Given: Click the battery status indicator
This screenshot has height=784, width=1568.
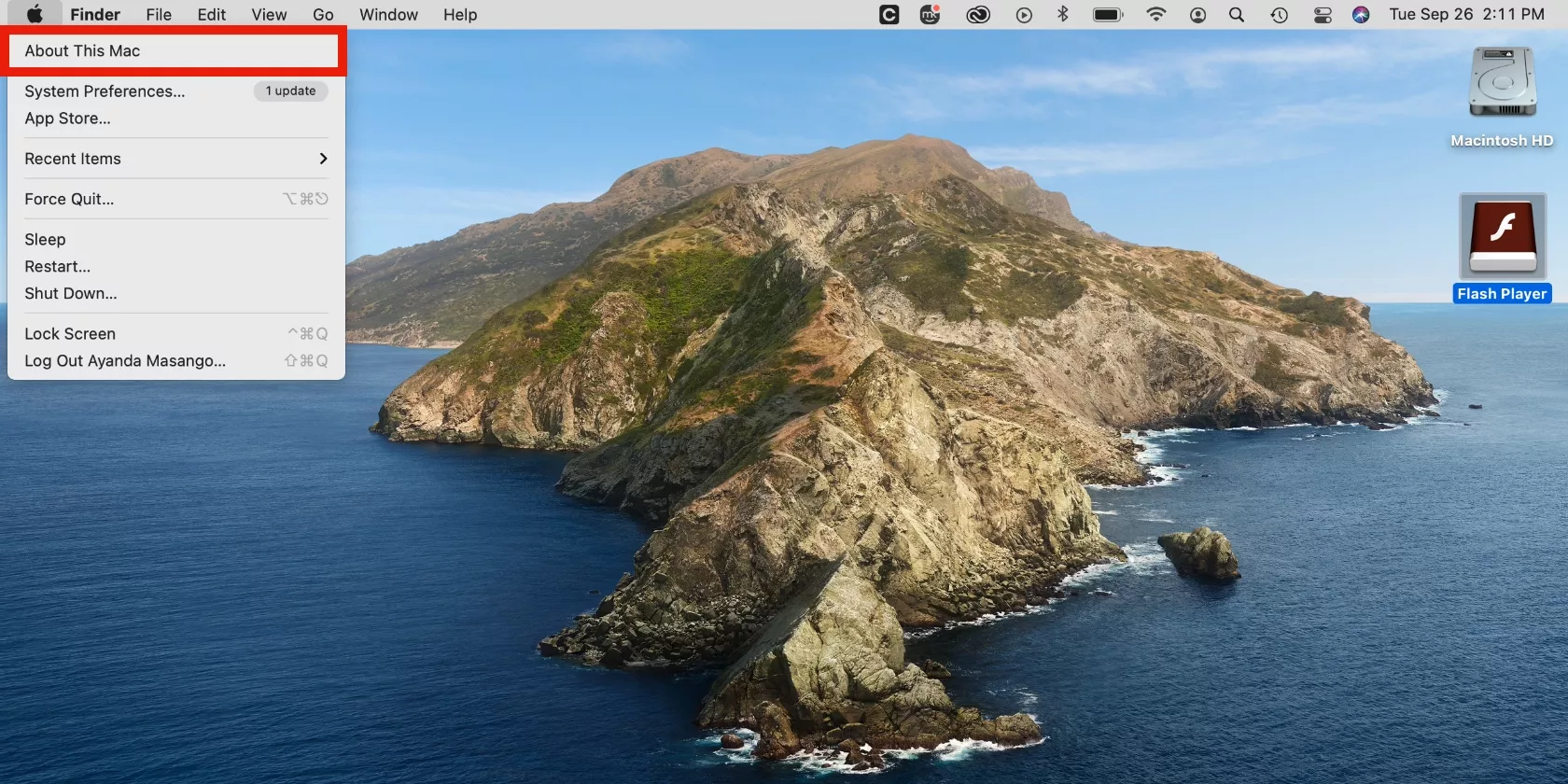Looking at the screenshot, I should [x=1108, y=15].
